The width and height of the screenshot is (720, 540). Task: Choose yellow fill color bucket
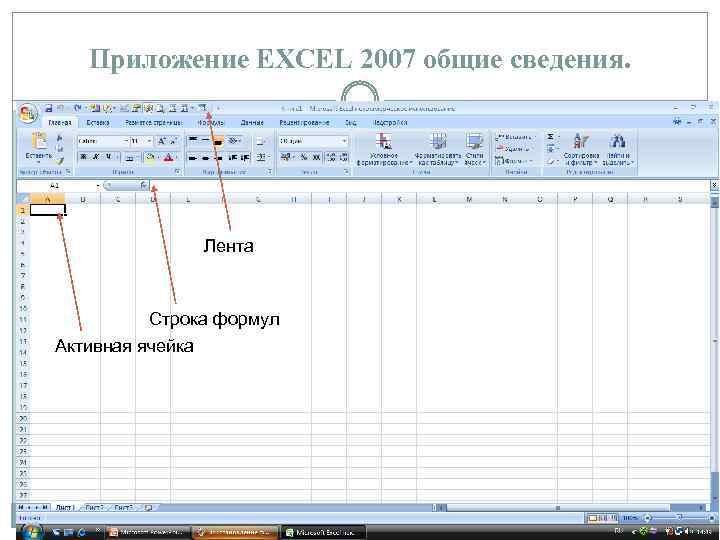coord(150,158)
